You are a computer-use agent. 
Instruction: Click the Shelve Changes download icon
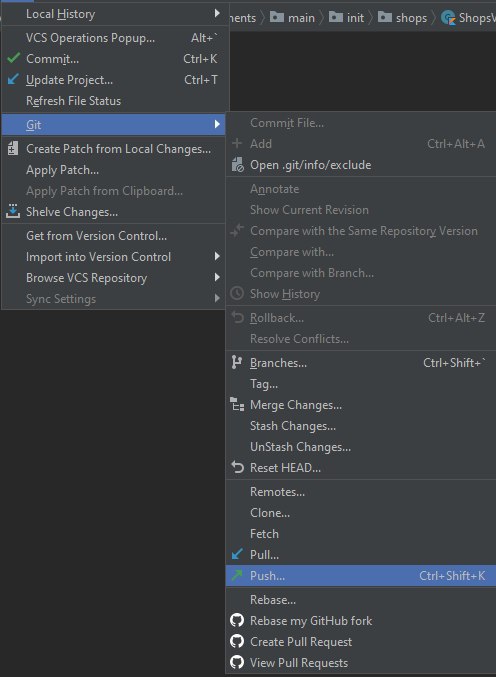click(x=13, y=211)
